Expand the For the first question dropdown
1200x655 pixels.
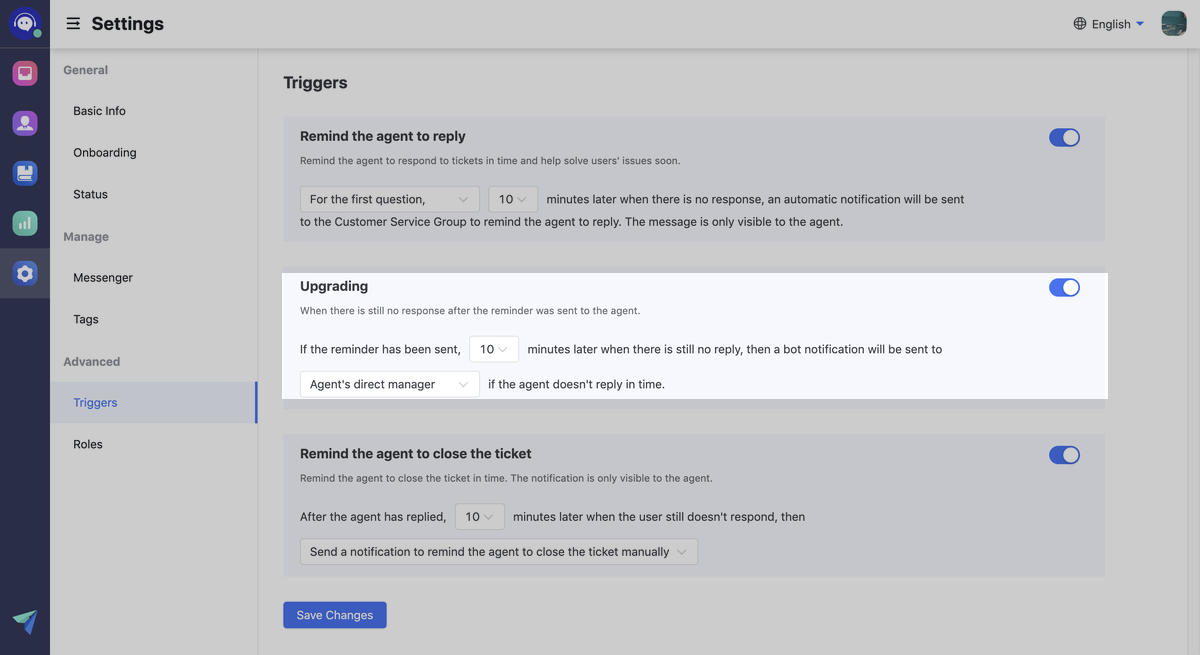coord(389,199)
